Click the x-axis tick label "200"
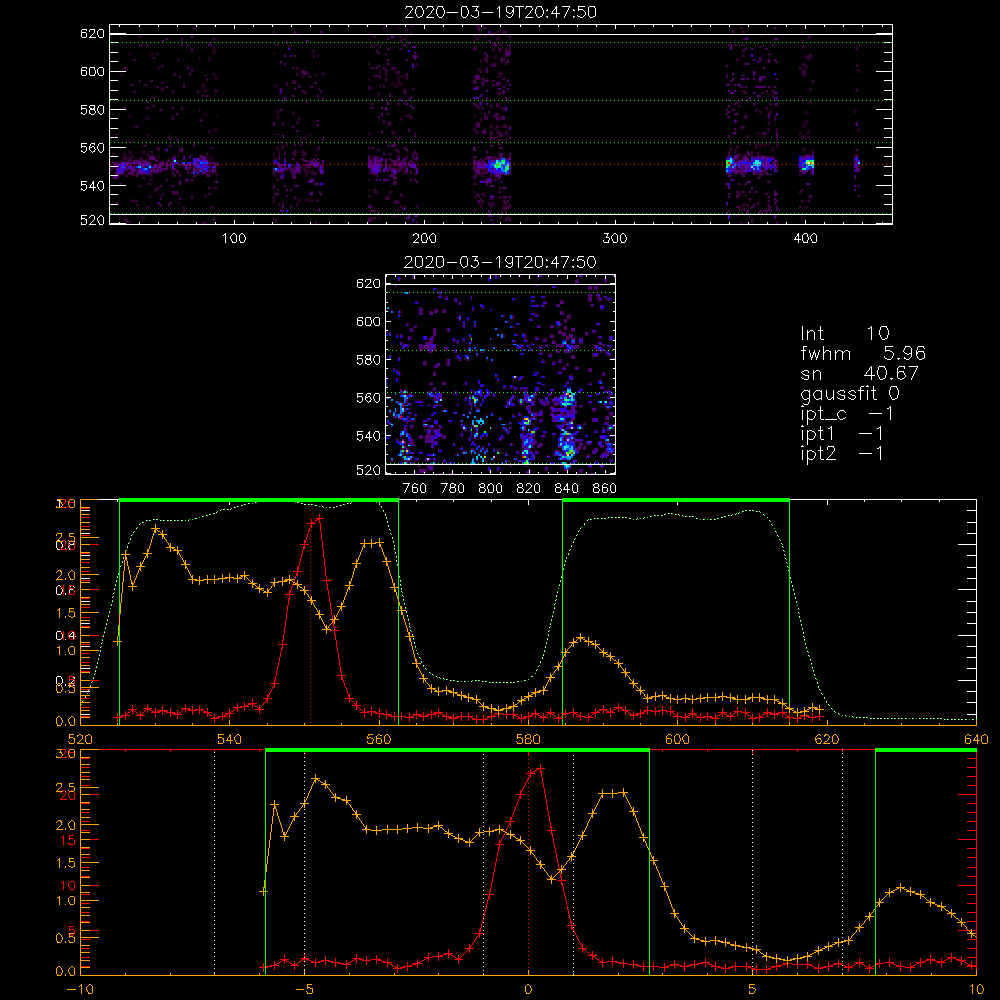Viewport: 1000px width, 1000px height. click(424, 239)
